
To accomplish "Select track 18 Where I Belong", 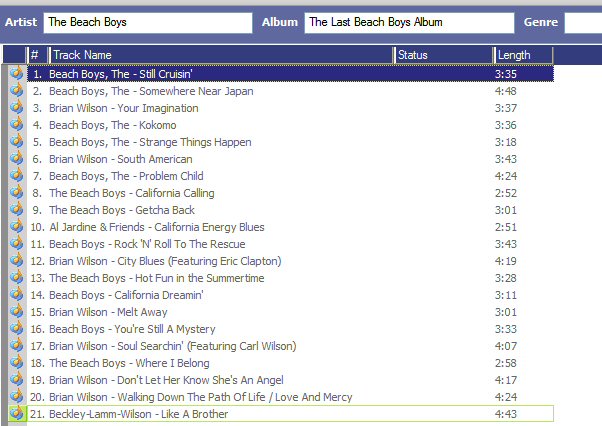I will [x=290, y=363].
